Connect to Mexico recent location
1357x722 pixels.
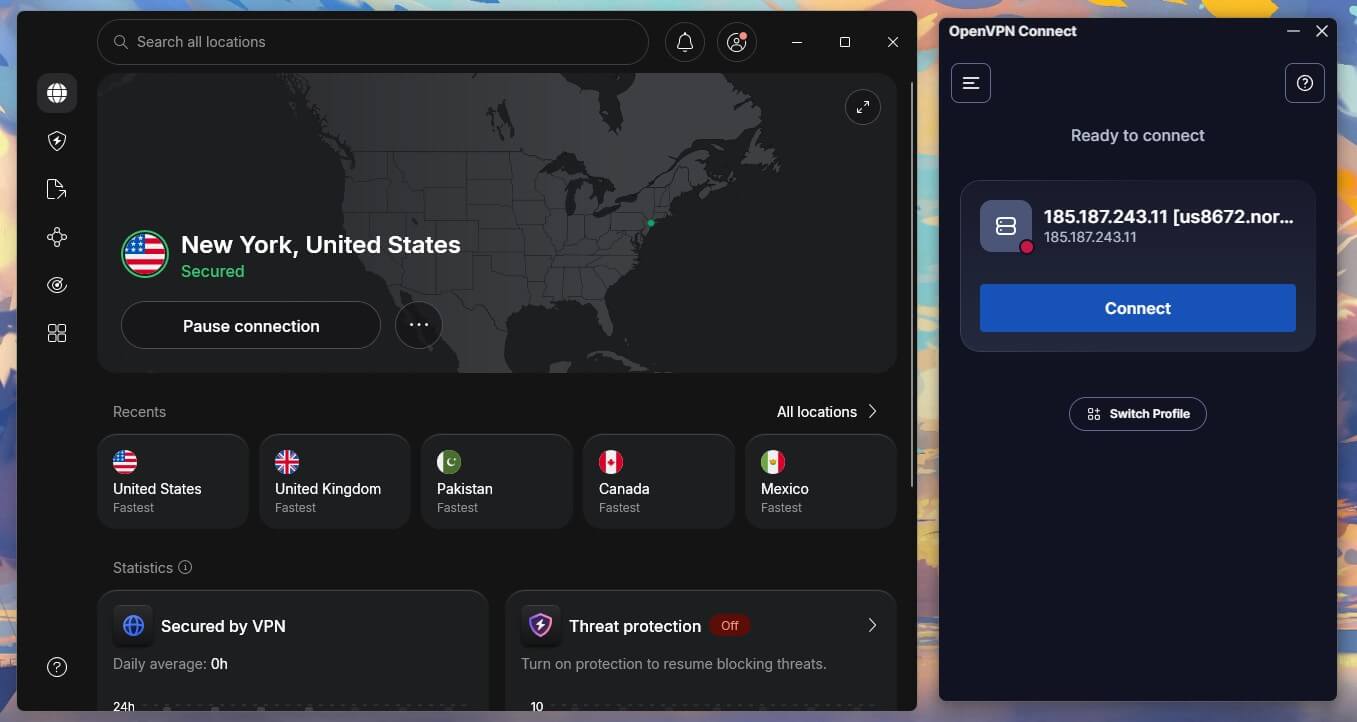[821, 481]
